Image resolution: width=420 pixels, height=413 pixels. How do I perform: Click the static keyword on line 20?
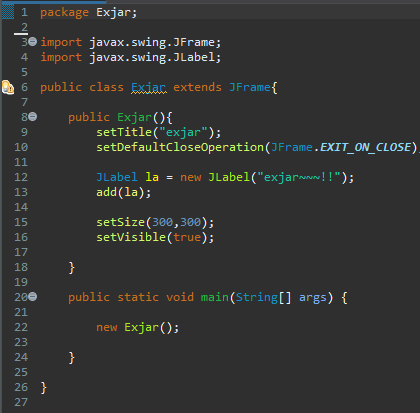[x=138, y=297]
